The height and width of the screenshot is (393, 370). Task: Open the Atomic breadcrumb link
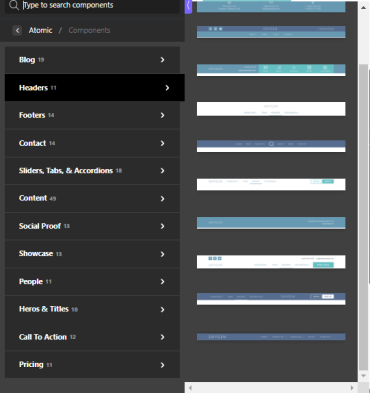(x=40, y=30)
